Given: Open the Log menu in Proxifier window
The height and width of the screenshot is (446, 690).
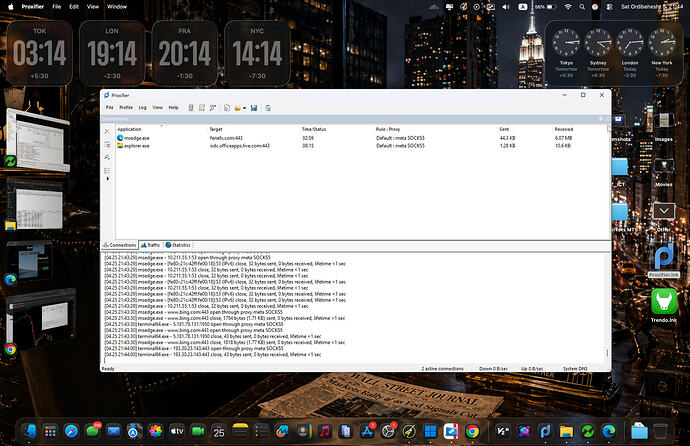Looking at the screenshot, I should 143,107.
